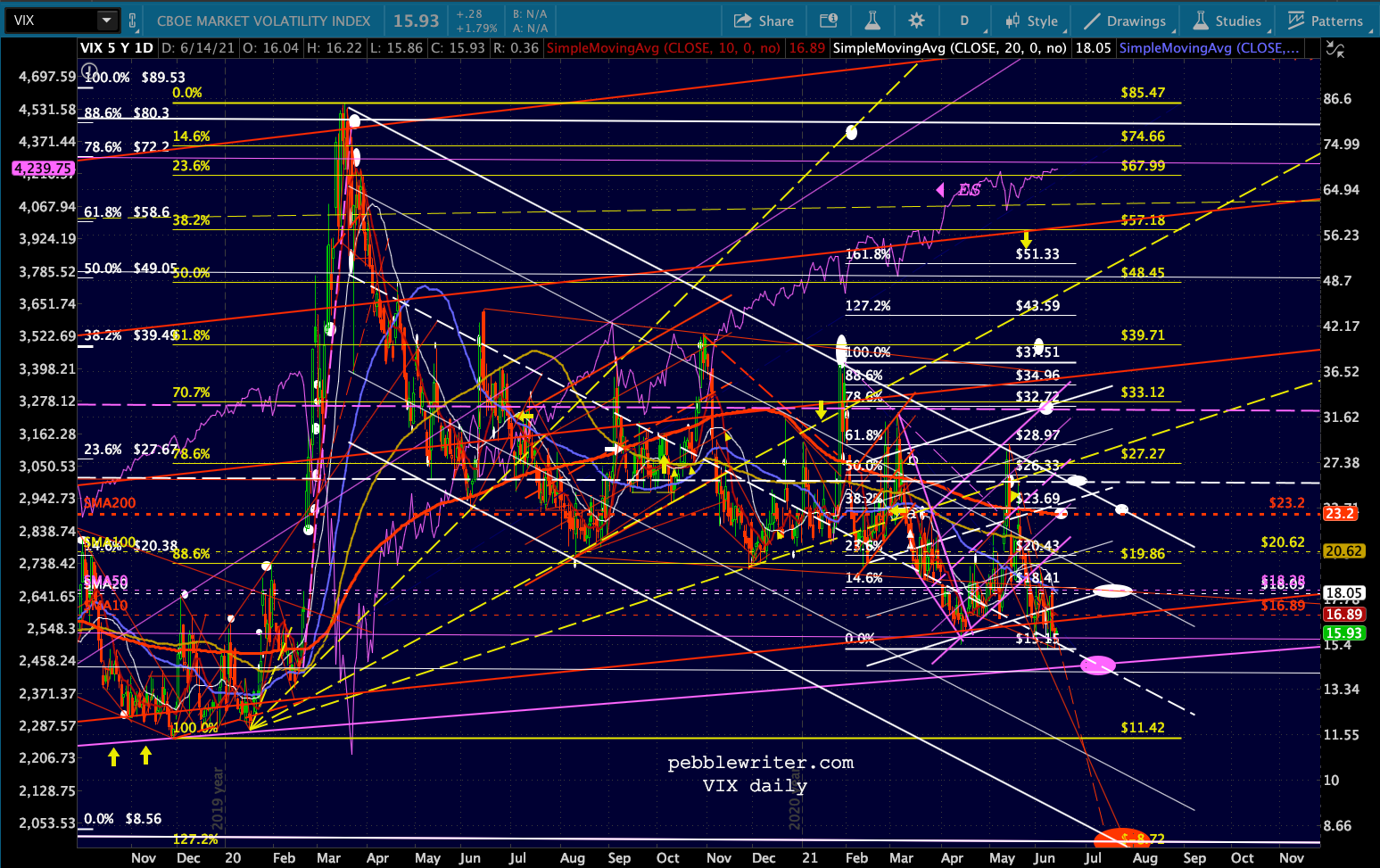This screenshot has height=868, width=1380.
Task: Click the info circle icon at chart top-left
Action: 89,70
